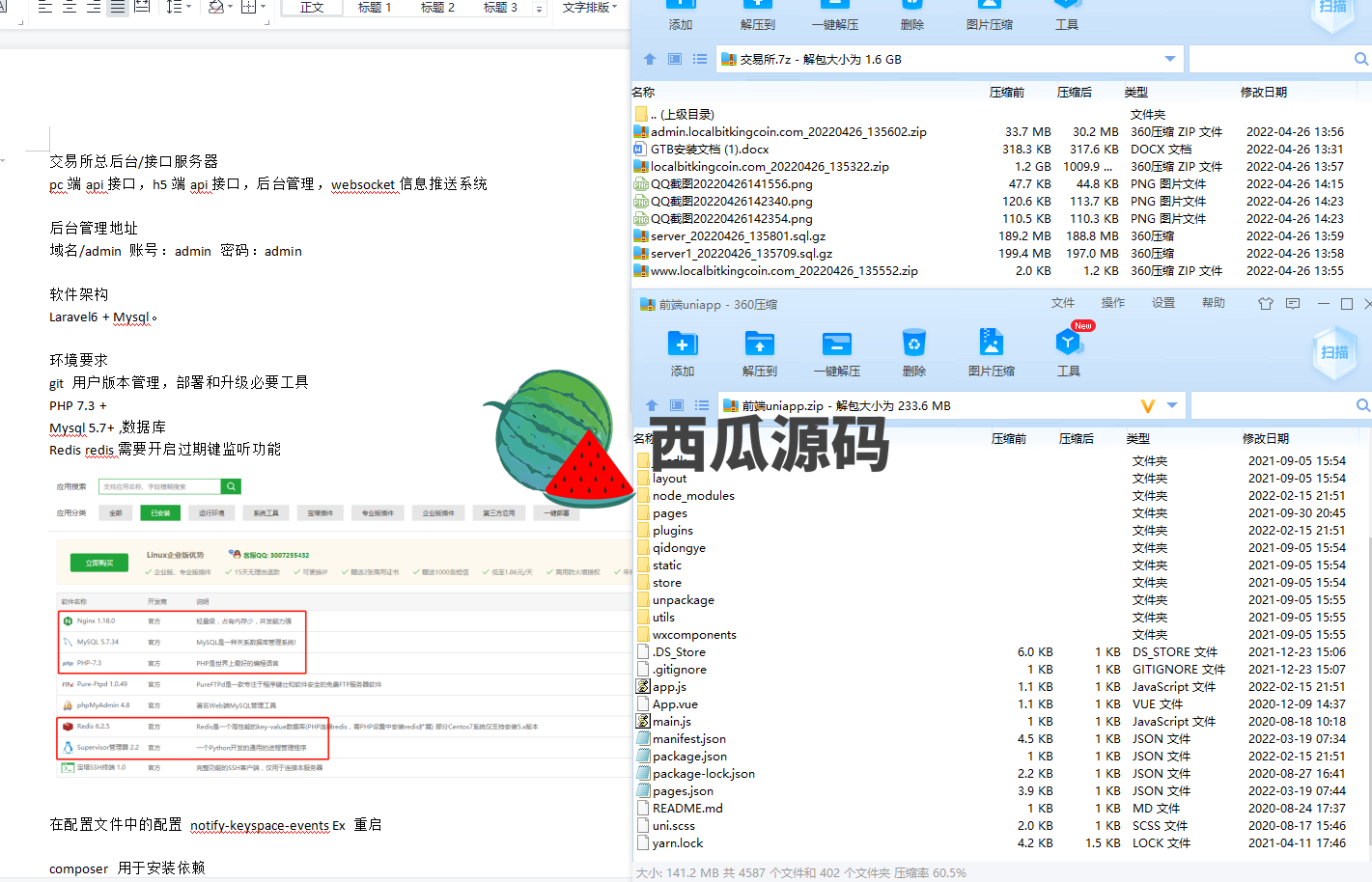
Task: Open the 操作 menu in 前端uniapp window
Action: click(x=1113, y=303)
